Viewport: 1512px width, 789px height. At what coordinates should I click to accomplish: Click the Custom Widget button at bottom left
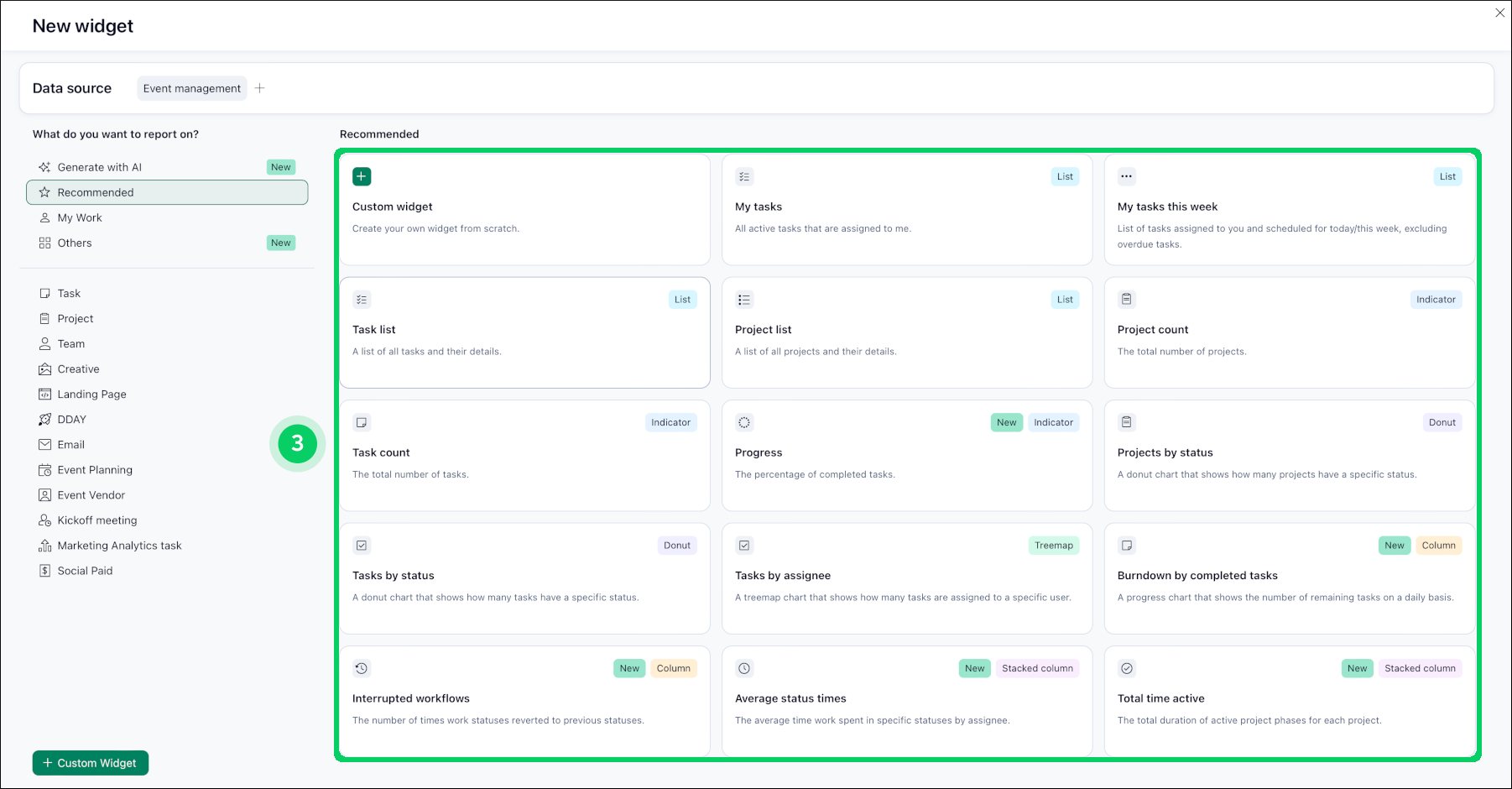[90, 762]
